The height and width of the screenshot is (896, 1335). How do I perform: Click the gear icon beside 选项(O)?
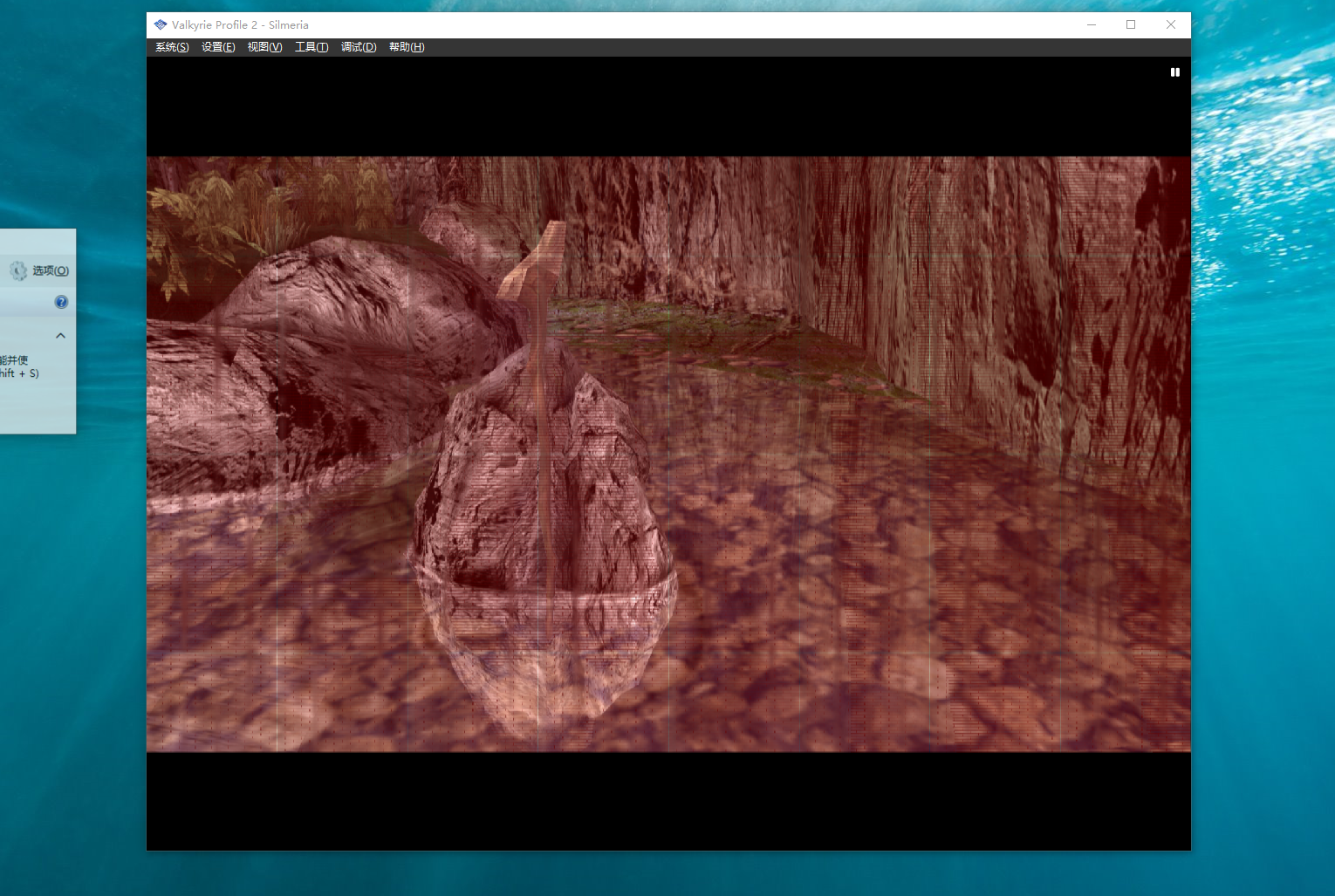pos(18,270)
